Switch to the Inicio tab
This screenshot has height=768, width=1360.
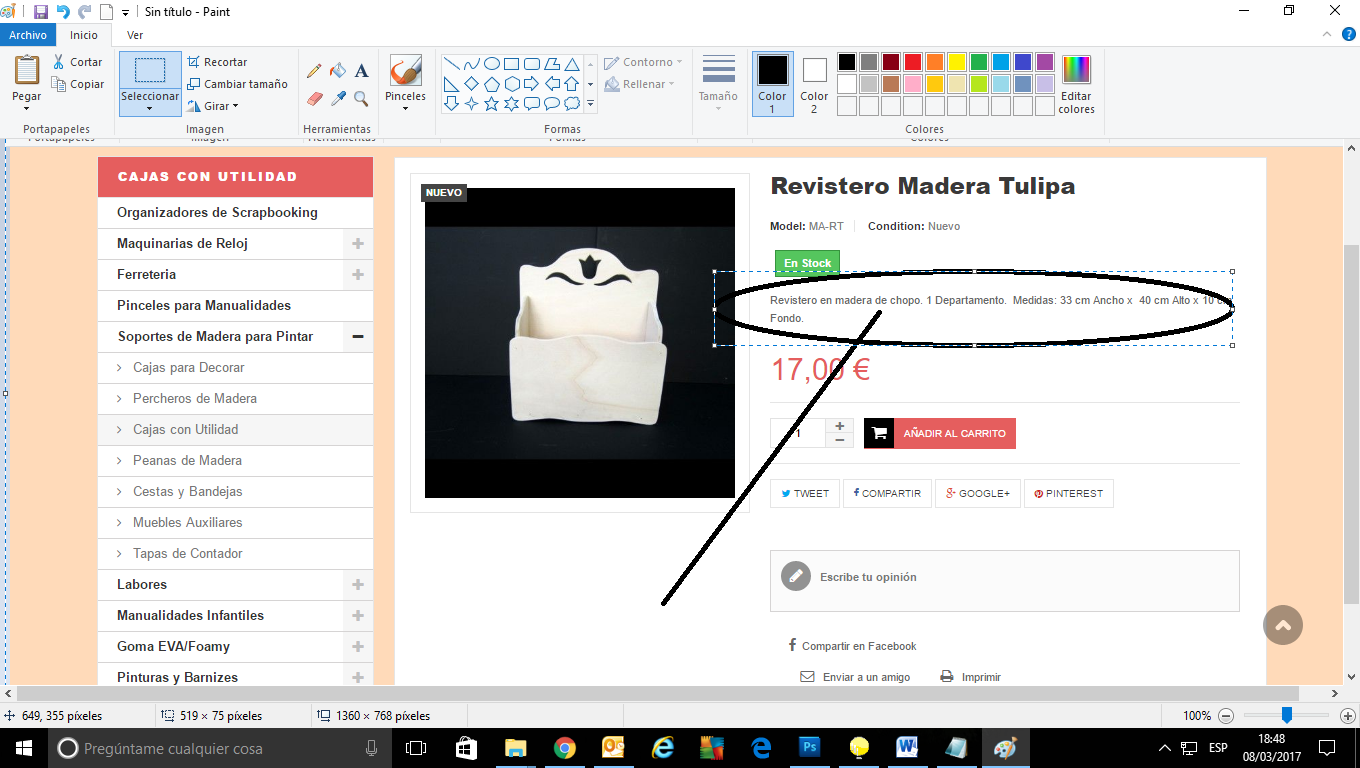[x=84, y=35]
